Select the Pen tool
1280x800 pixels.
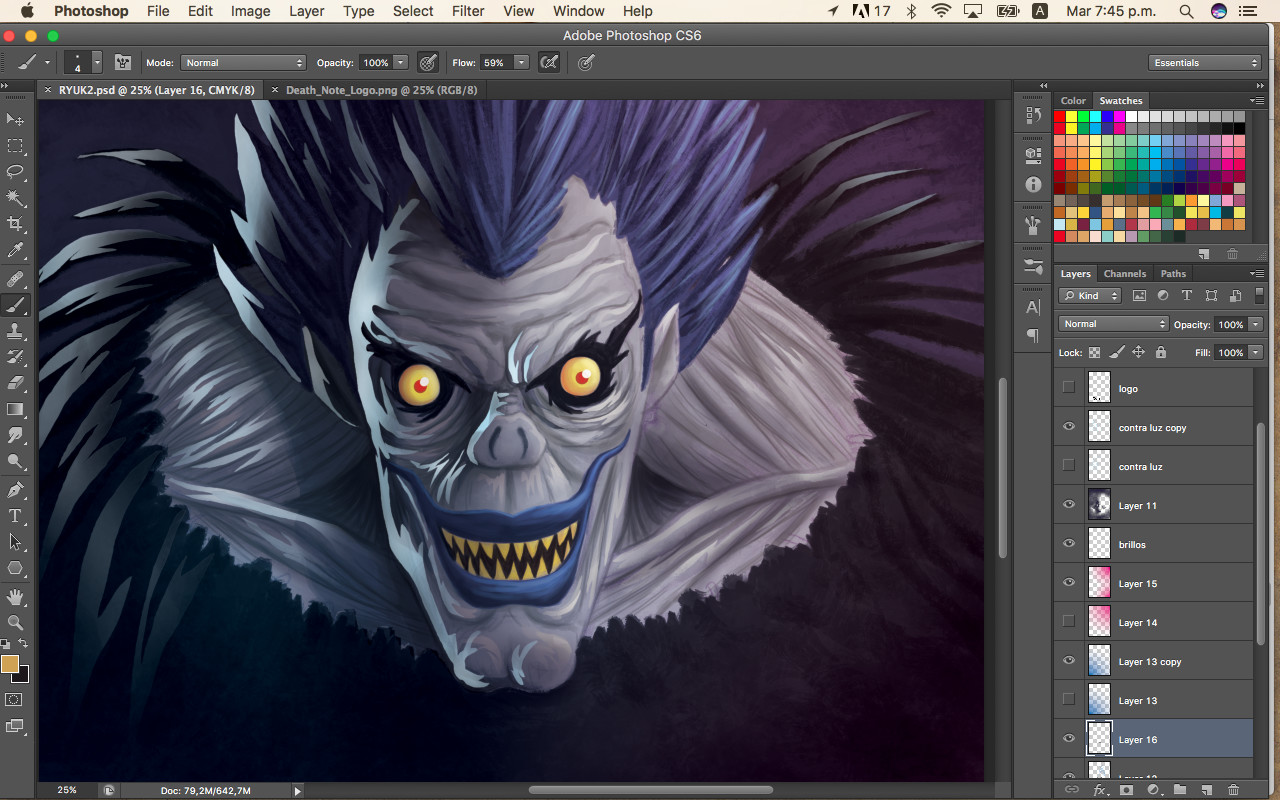[x=15, y=490]
